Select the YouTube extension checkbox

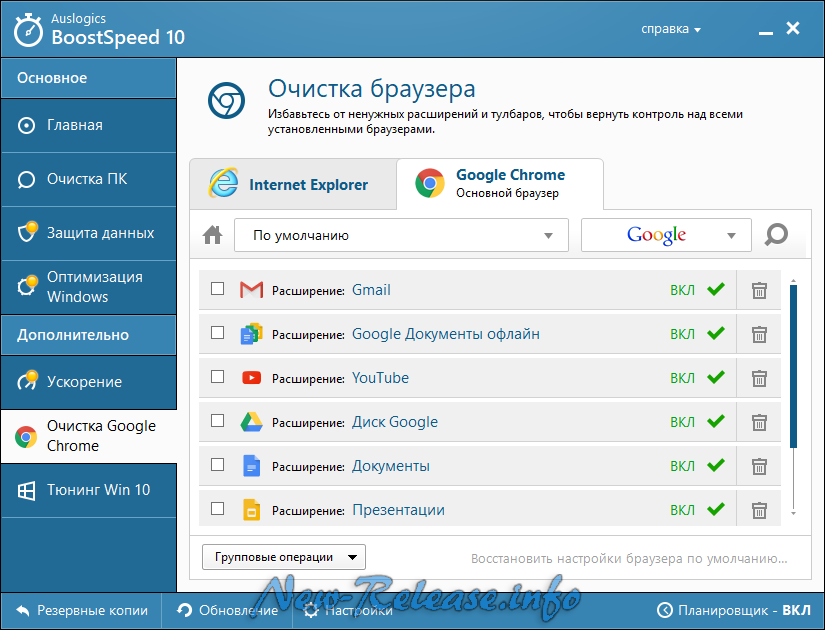tap(217, 376)
